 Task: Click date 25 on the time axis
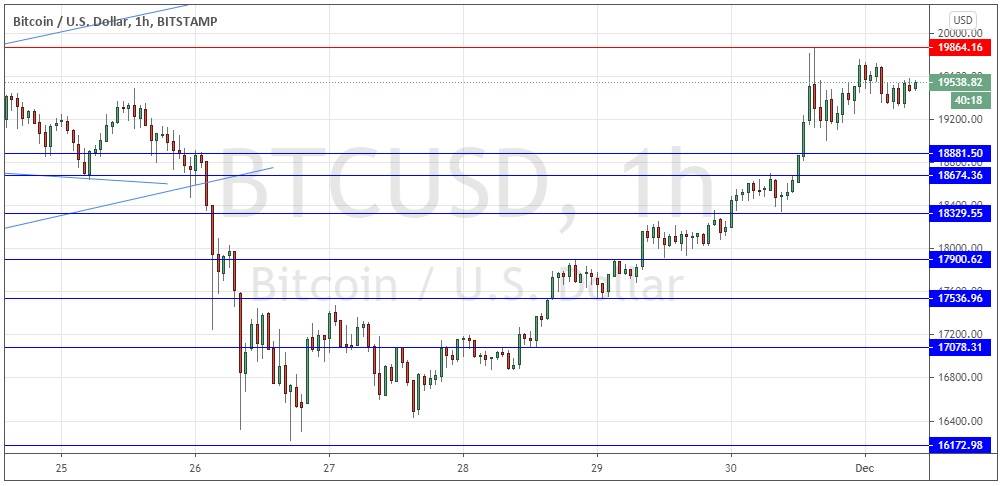(61, 468)
